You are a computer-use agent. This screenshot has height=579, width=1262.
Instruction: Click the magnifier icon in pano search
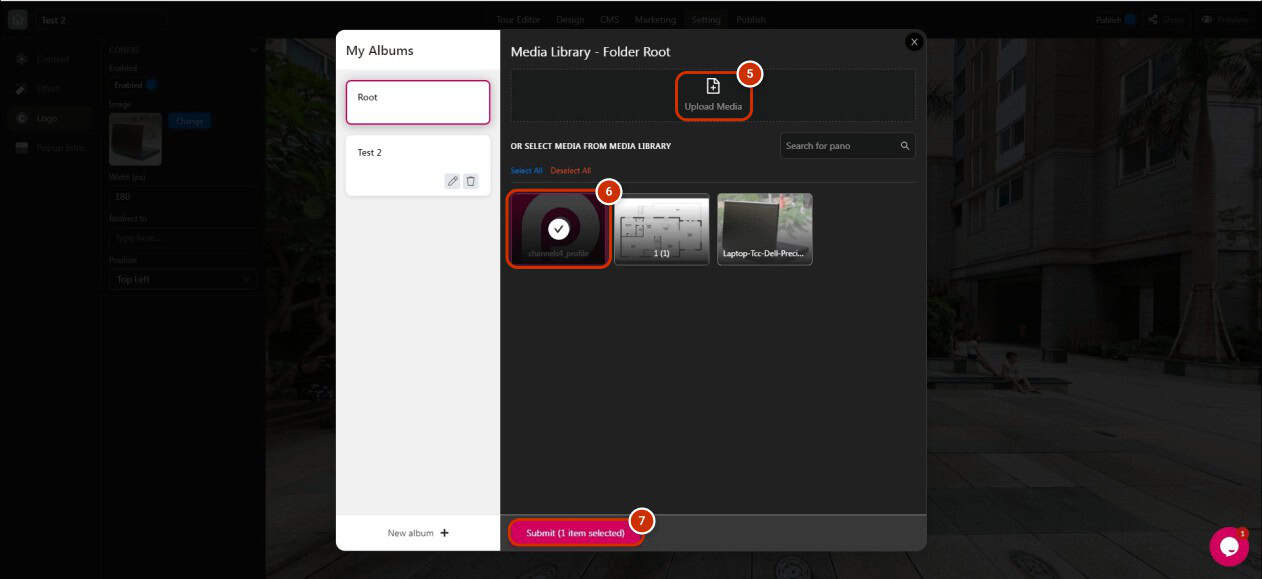(x=904, y=146)
